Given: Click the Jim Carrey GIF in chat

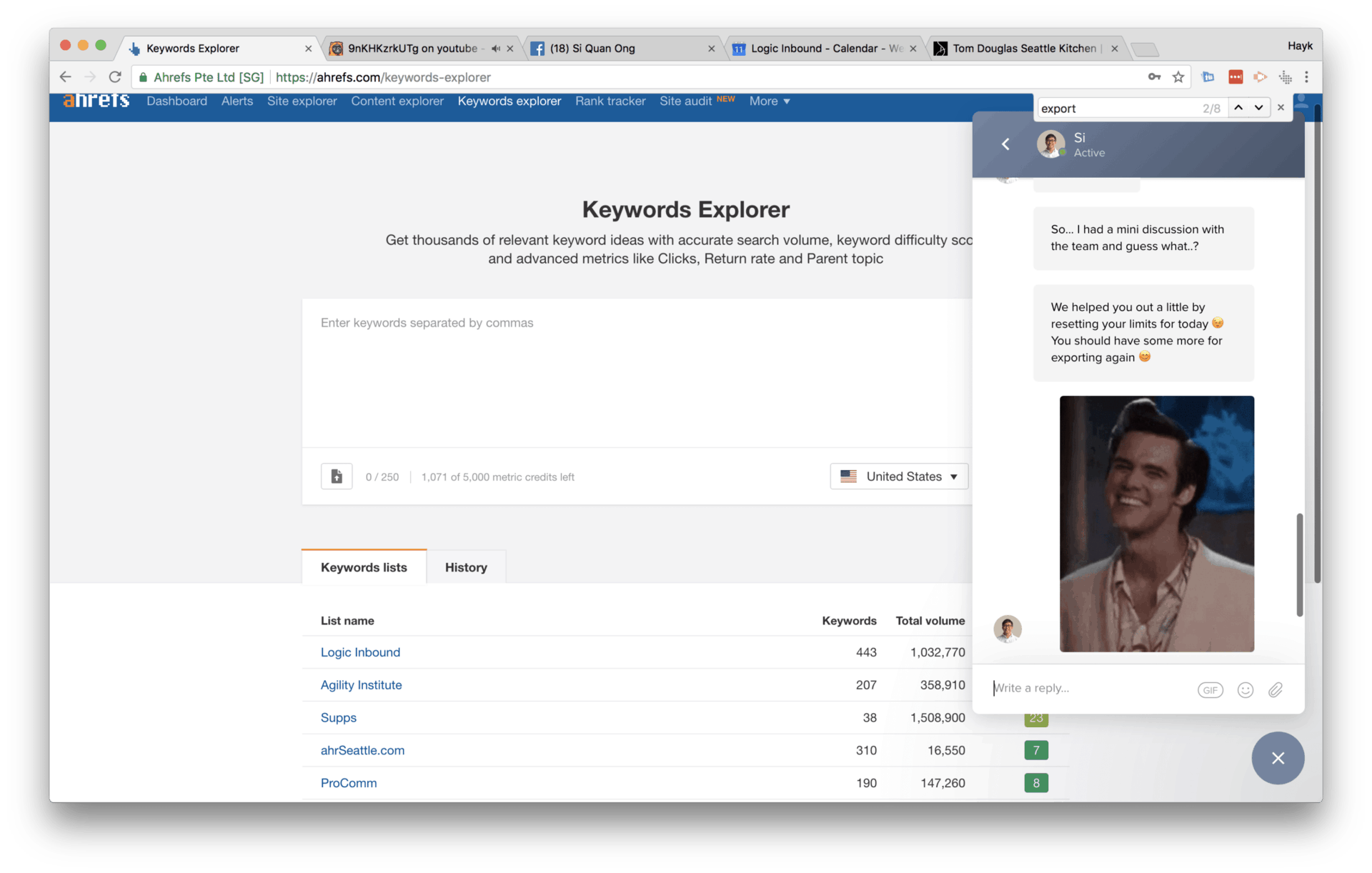Looking at the screenshot, I should [1156, 524].
